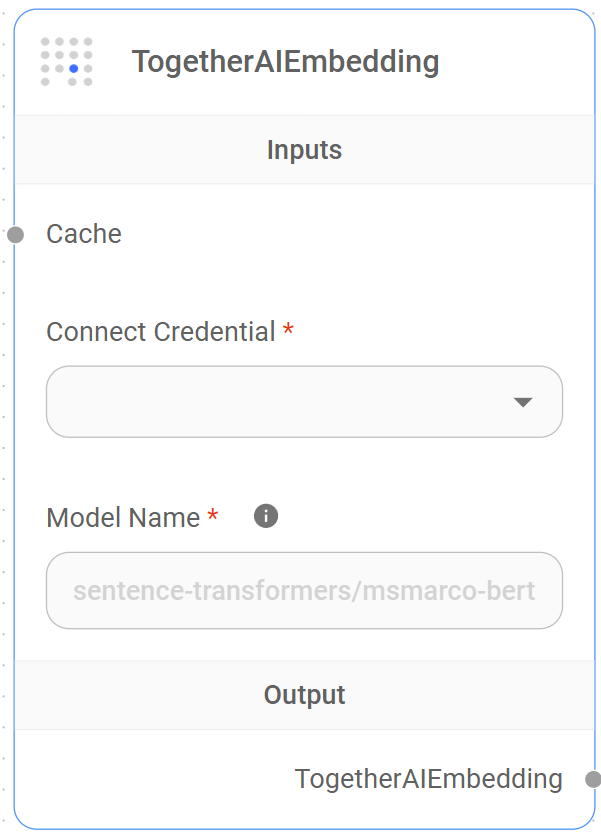The height and width of the screenshot is (838, 601).
Task: Select the Inputs section header
Action: click(x=304, y=149)
